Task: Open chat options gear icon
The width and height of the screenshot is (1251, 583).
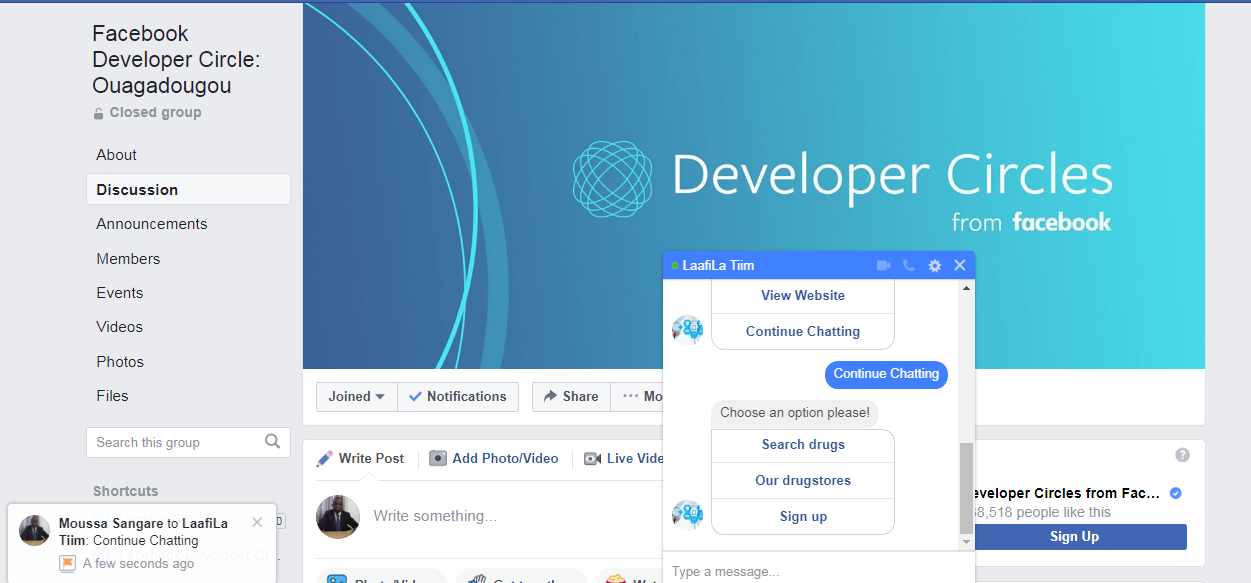Action: click(934, 265)
